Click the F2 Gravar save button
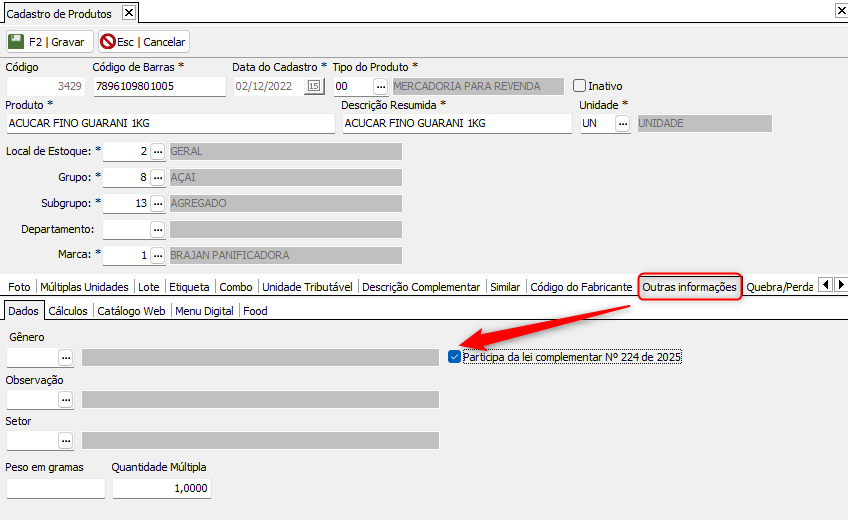This screenshot has width=848, height=520. [48, 42]
